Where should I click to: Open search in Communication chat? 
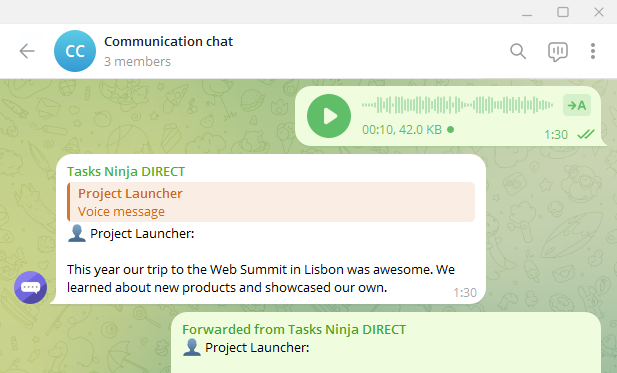click(518, 51)
